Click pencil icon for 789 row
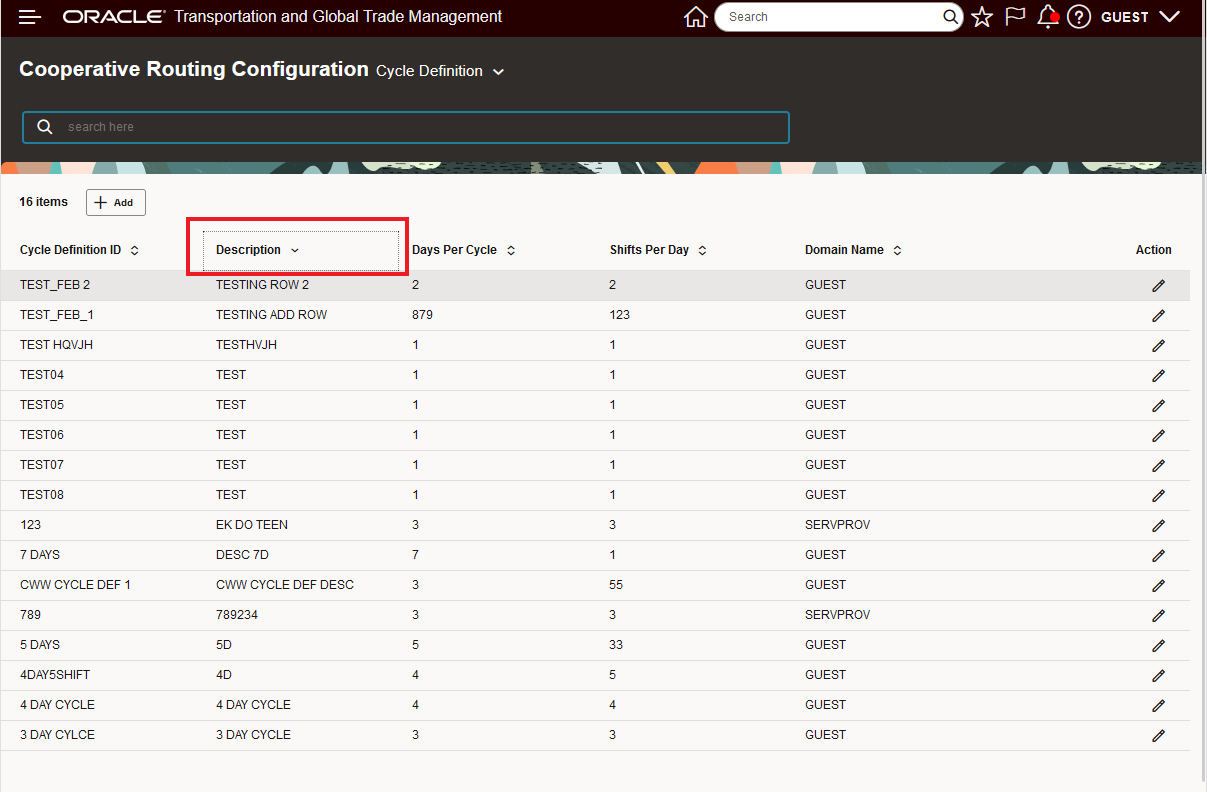This screenshot has width=1207, height=792. tap(1158, 615)
